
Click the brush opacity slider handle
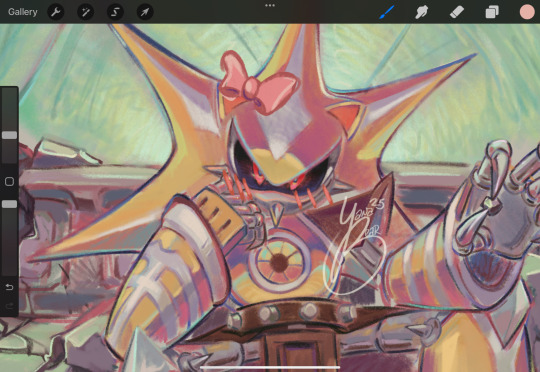click(x=9, y=204)
